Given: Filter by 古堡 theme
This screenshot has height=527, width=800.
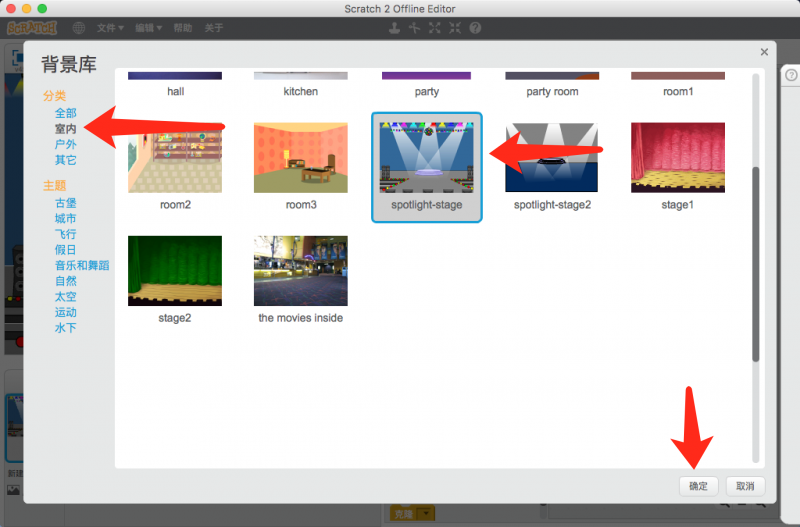Looking at the screenshot, I should 66,203.
